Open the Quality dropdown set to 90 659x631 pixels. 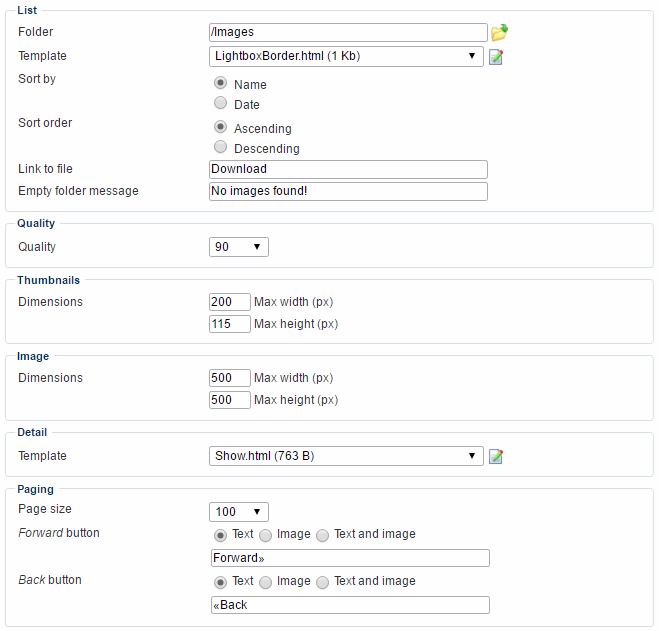pyautogui.click(x=239, y=246)
